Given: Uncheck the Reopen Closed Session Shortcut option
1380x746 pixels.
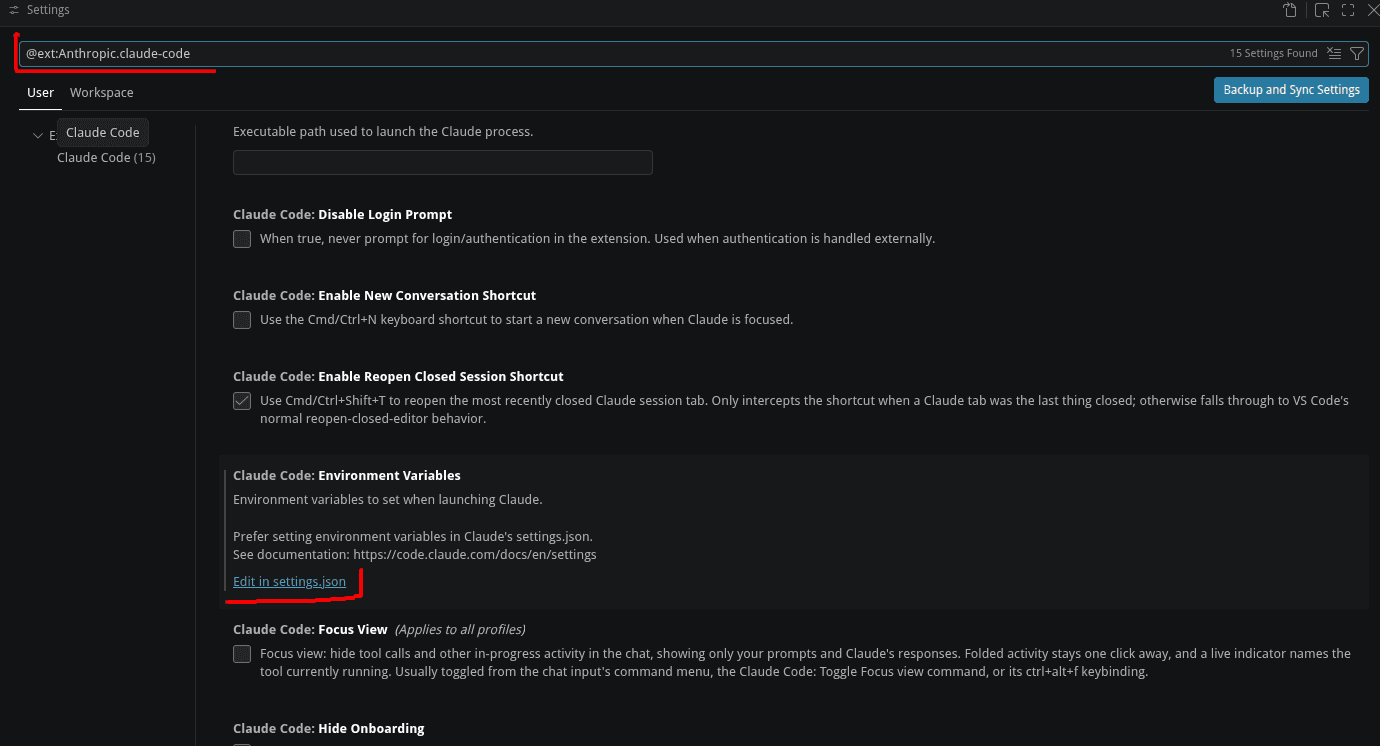Looking at the screenshot, I should 242,401.
